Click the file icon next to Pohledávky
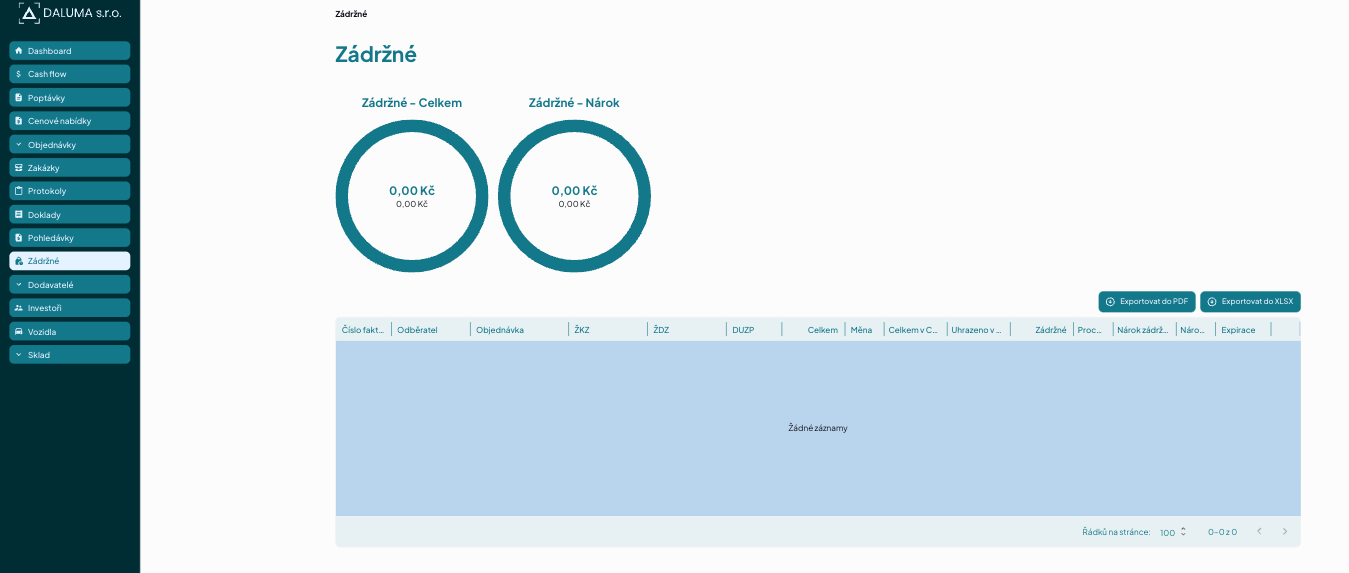The image size is (1349, 573). pos(18,238)
